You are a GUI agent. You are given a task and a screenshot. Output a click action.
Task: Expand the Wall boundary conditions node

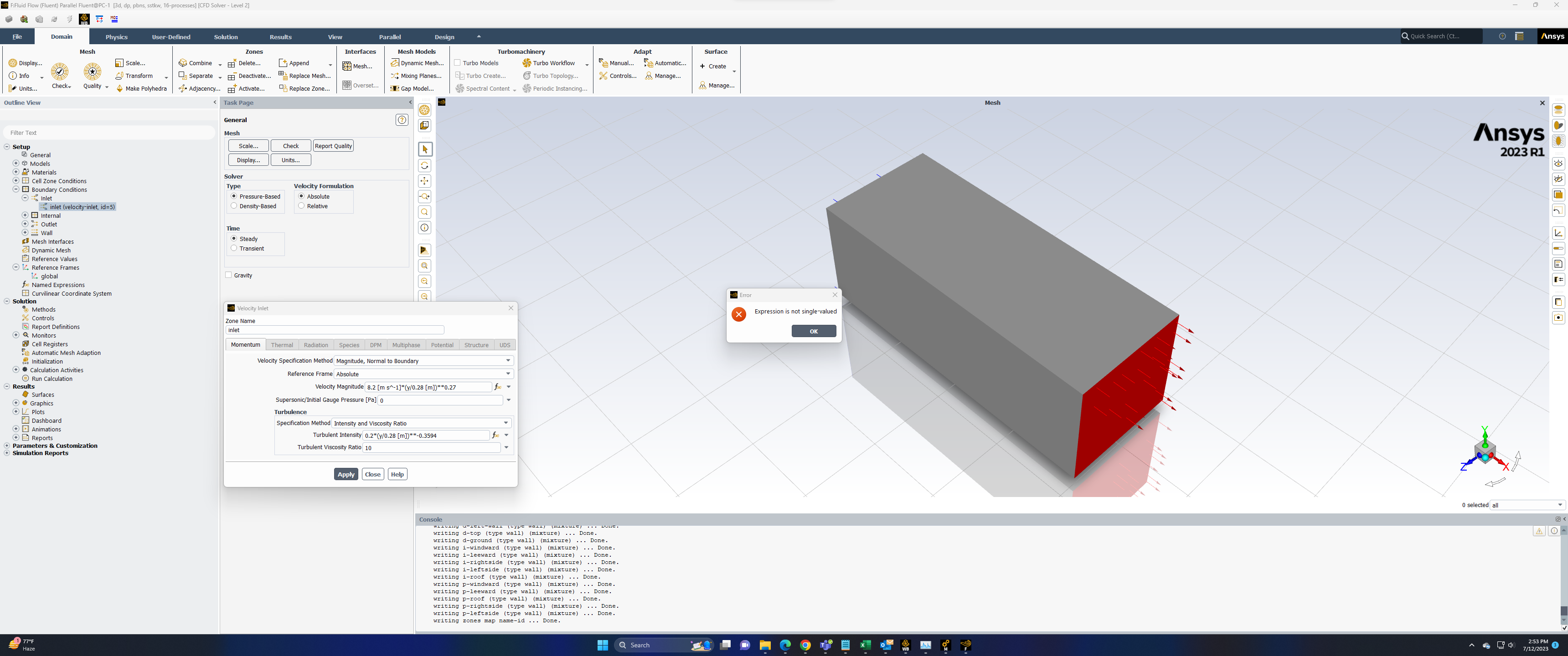(25, 233)
